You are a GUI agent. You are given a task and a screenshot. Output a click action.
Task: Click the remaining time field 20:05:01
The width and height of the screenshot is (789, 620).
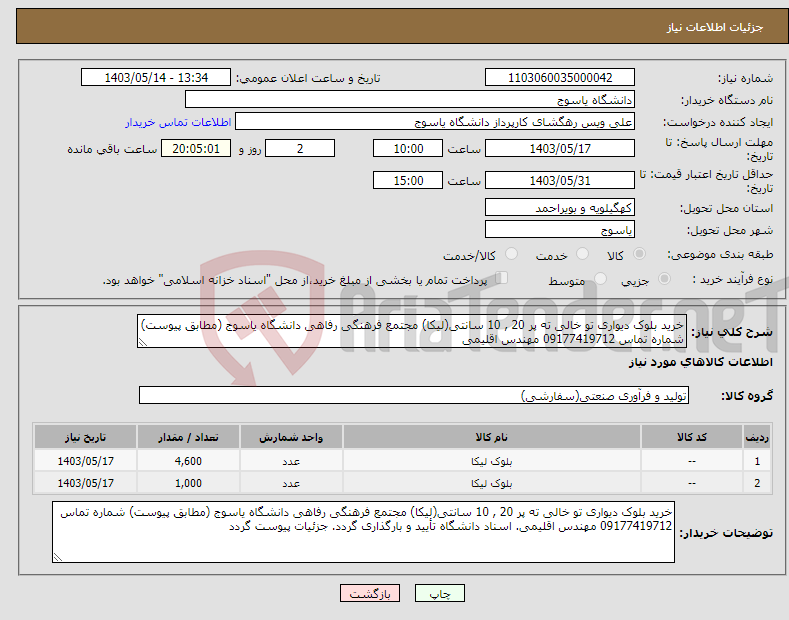pyautogui.click(x=196, y=148)
